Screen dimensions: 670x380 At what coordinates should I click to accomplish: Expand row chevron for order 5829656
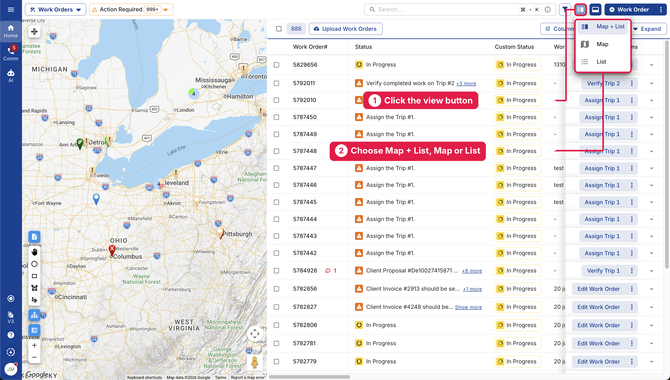coord(652,65)
